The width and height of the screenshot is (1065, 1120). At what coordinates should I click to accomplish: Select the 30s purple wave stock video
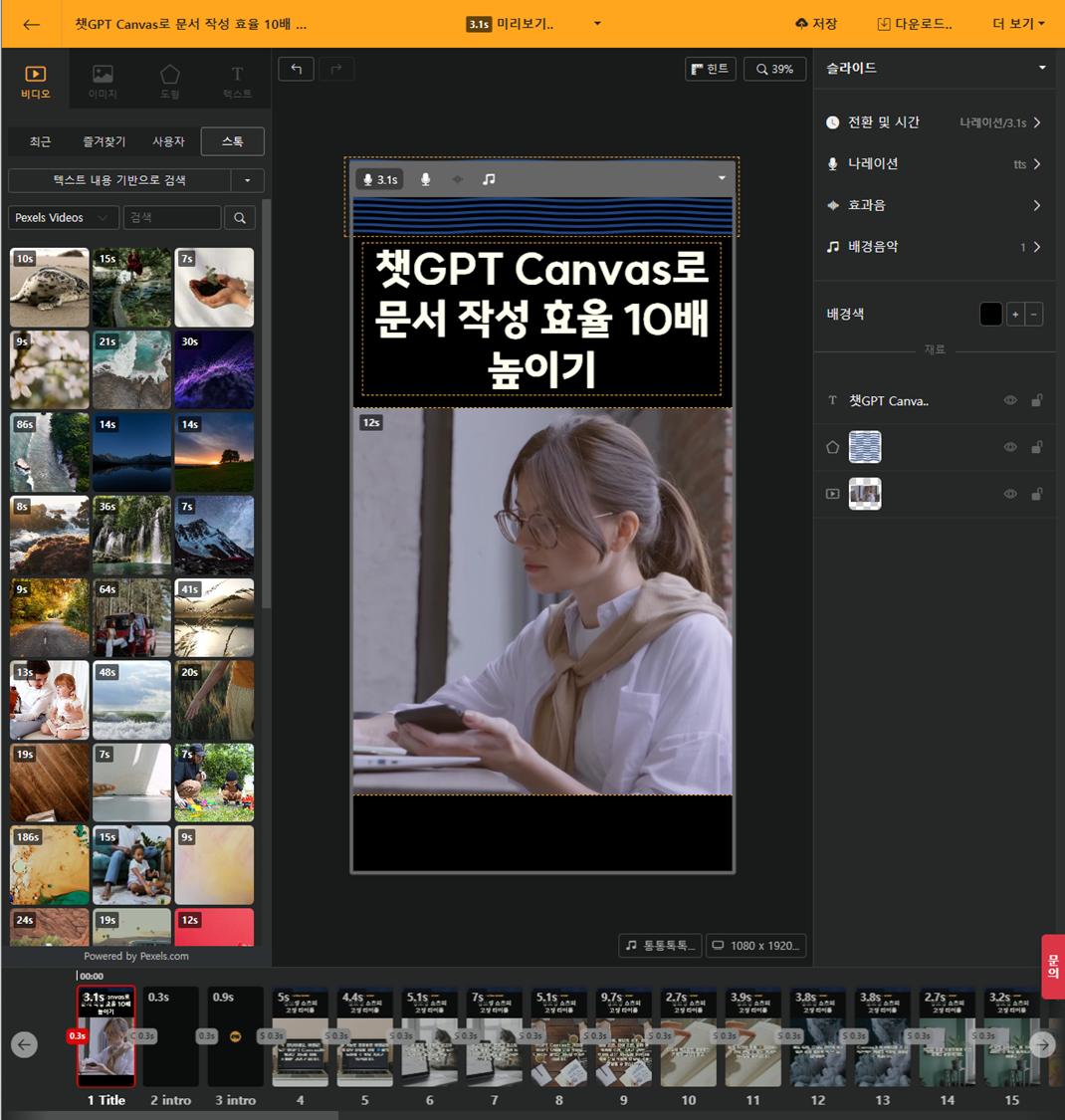(214, 370)
